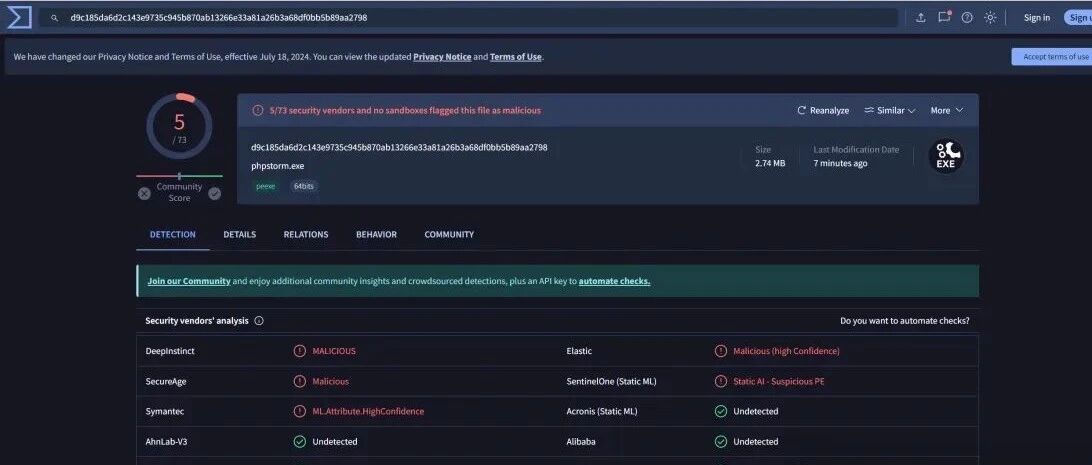Click the EXE file type icon
Image resolution: width=1092 pixels, height=465 pixels.
pos(946,156)
